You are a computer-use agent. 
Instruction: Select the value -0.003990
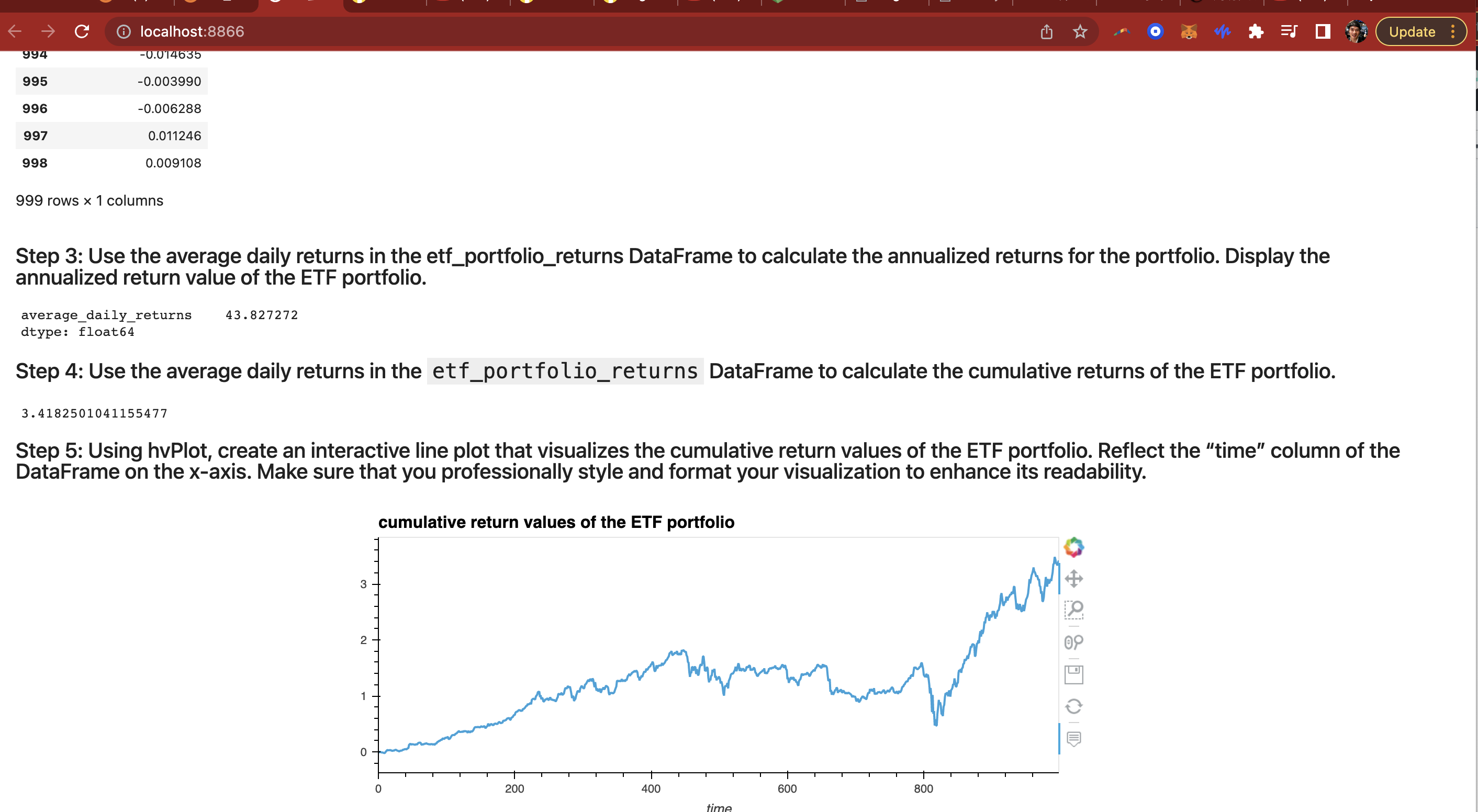point(169,82)
